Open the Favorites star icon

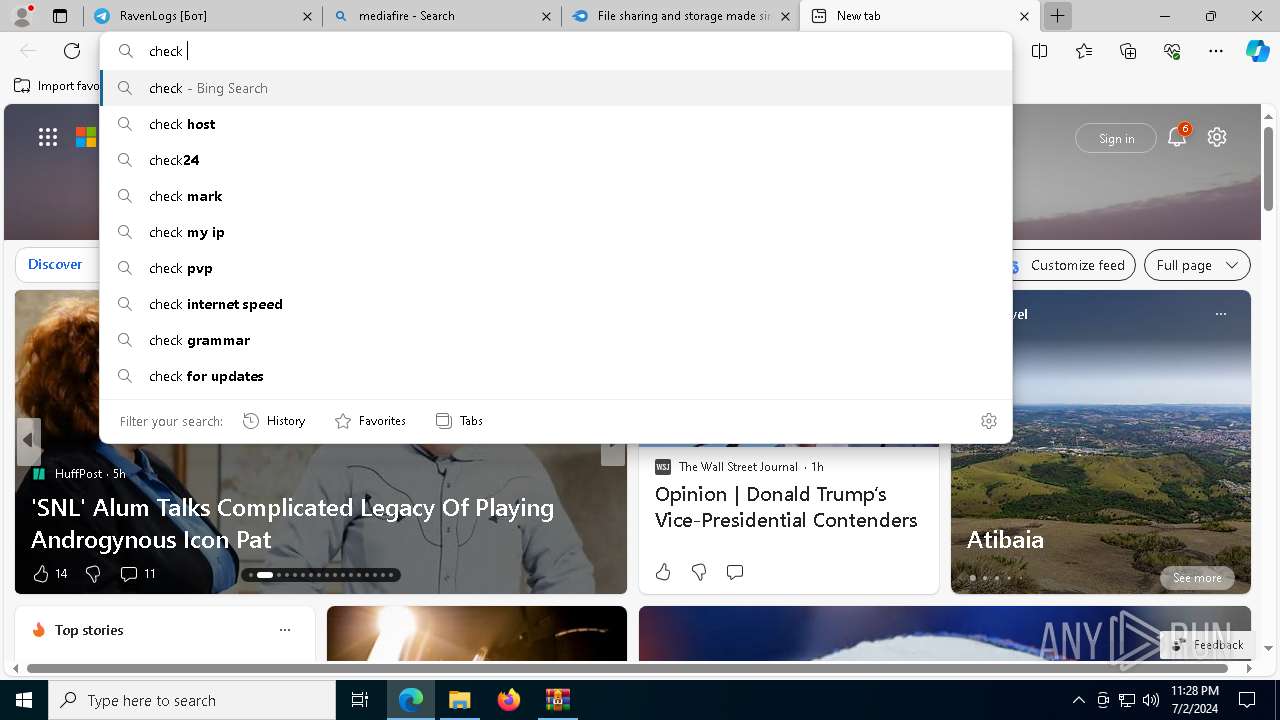pos(1084,51)
